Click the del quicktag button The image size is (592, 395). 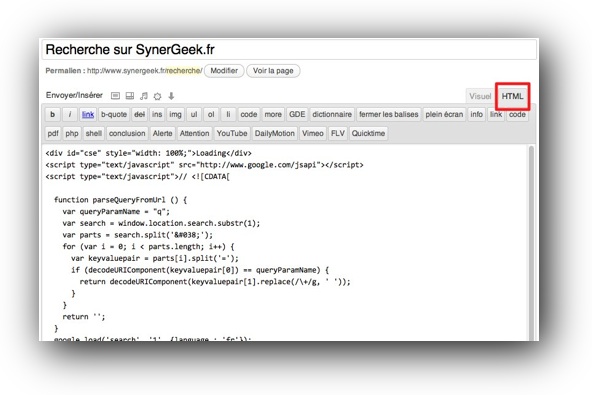[139, 114]
